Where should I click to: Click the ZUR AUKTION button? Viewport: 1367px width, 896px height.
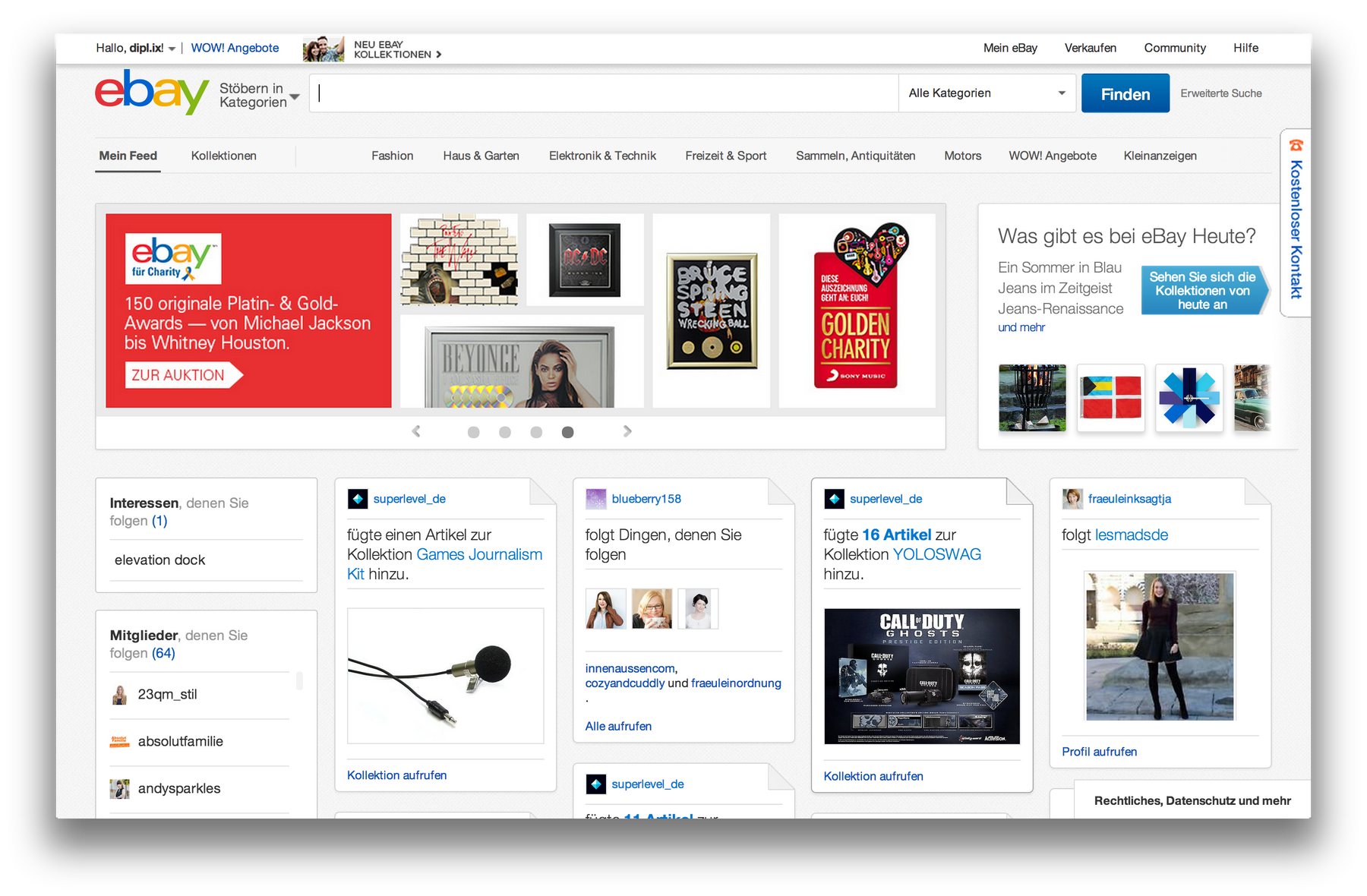(x=183, y=375)
